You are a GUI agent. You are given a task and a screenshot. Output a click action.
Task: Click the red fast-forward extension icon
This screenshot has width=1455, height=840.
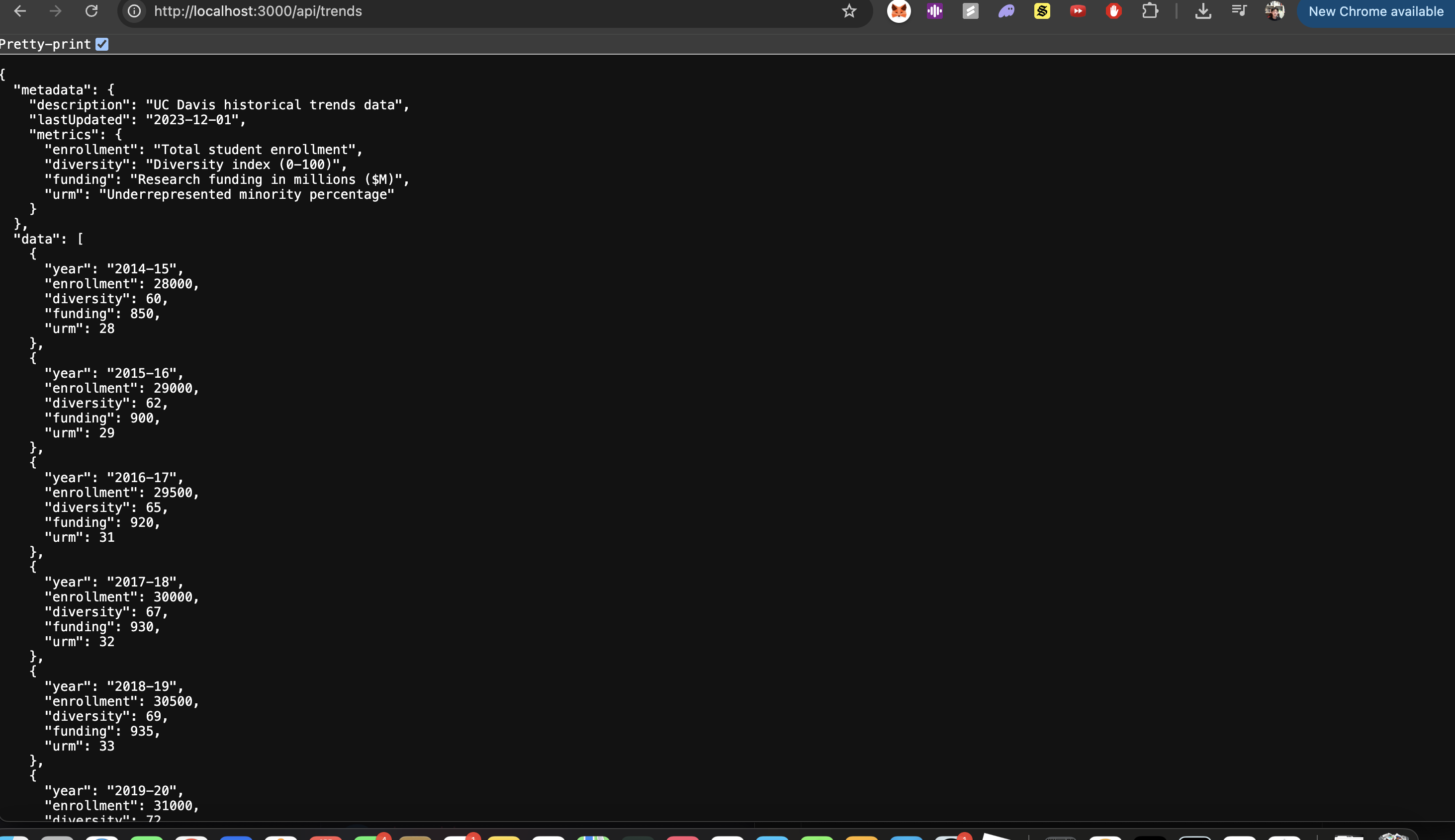pyautogui.click(x=1078, y=11)
